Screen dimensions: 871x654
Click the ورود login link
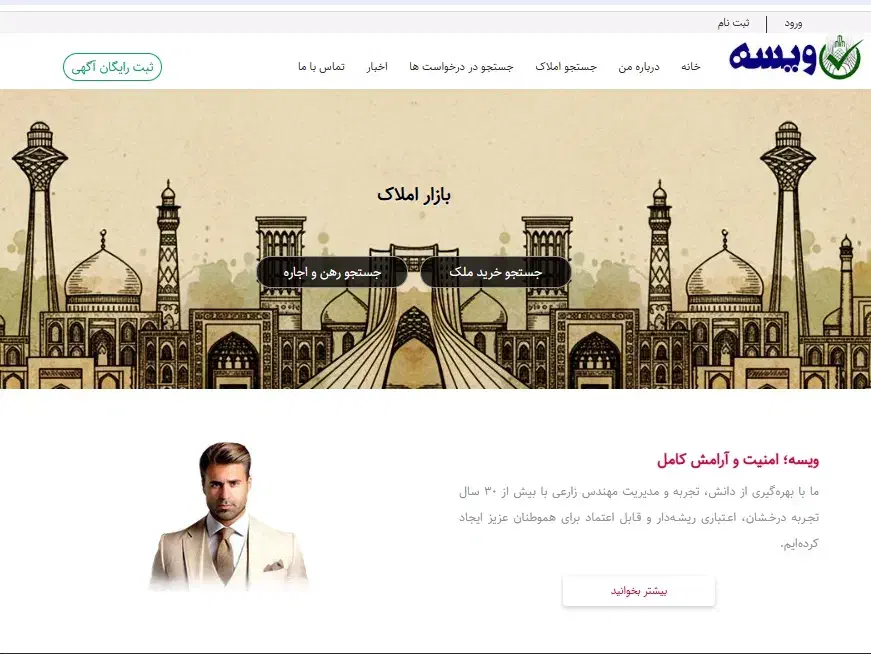coord(793,23)
